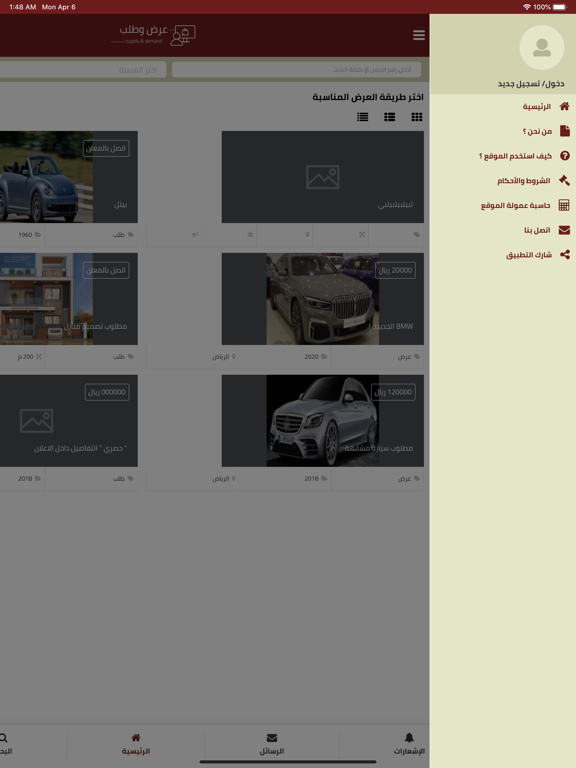Image resolution: width=576 pixels, height=768 pixels.
Task: Click اتصل بالمعلن on the بيتل ad
Action: pyautogui.click(x=106, y=148)
